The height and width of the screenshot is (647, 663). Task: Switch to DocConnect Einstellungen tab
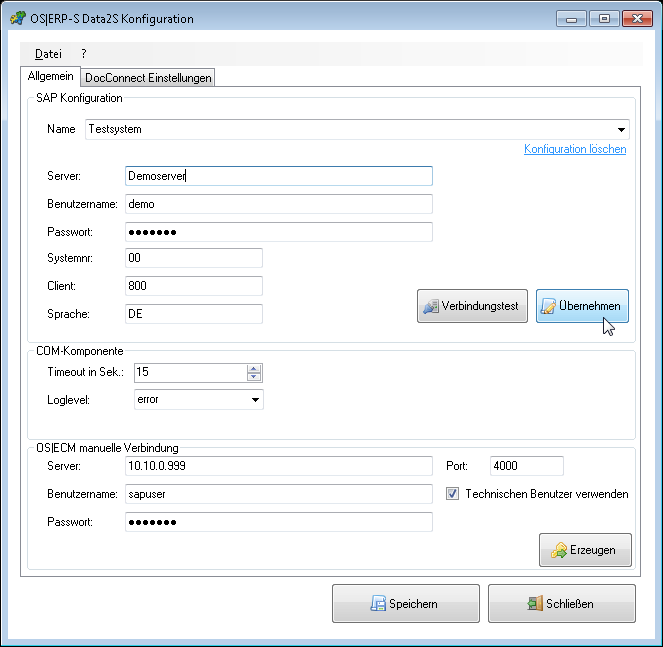pos(148,78)
